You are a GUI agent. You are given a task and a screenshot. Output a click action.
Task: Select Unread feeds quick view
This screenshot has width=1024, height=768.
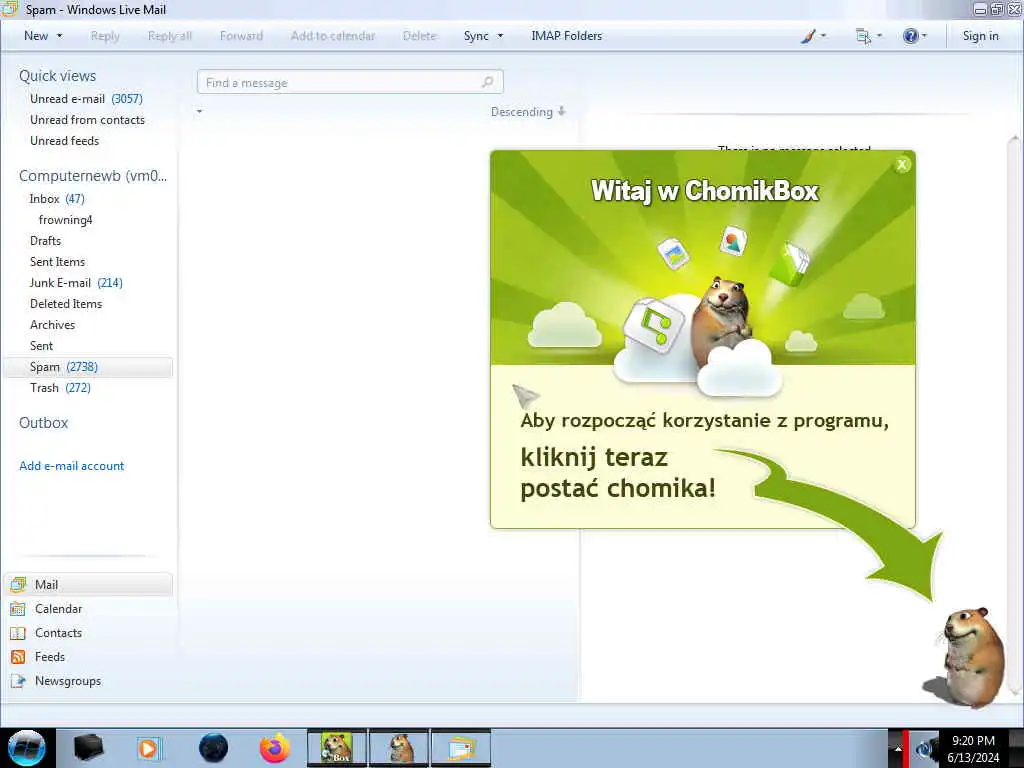click(64, 140)
